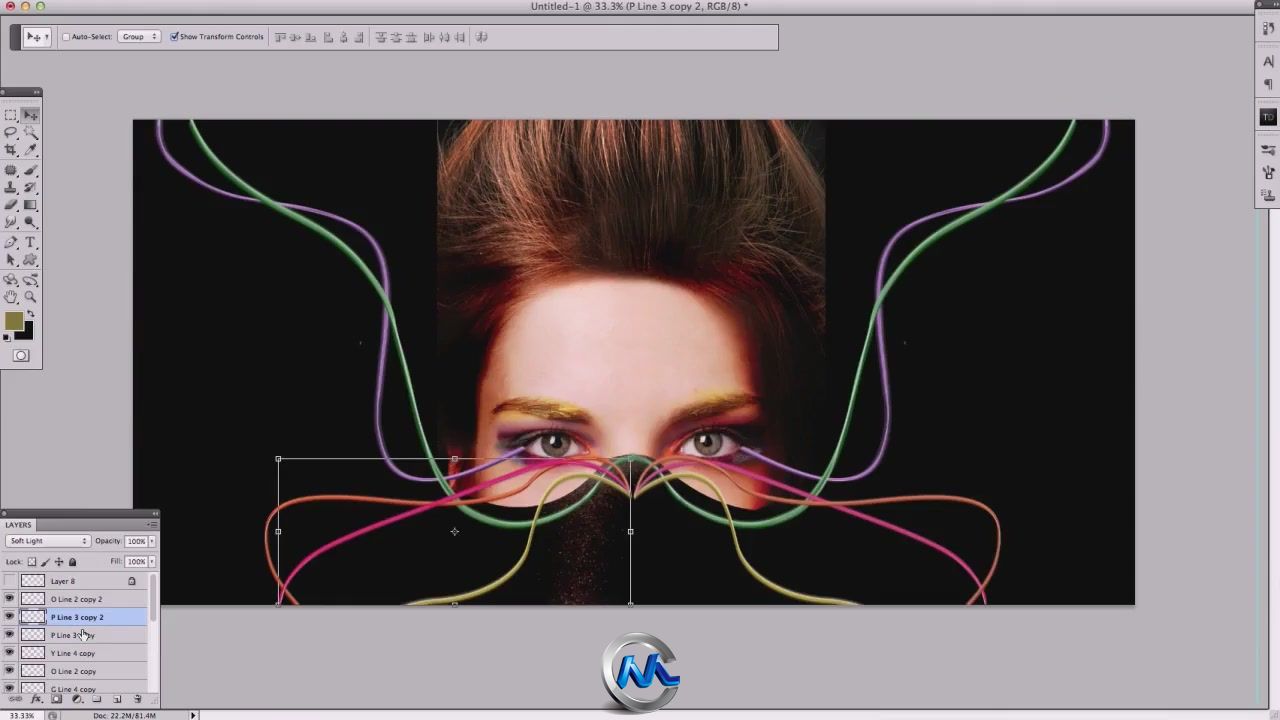Select the Dodge tool
This screenshot has width=1280, height=720.
(x=30, y=222)
